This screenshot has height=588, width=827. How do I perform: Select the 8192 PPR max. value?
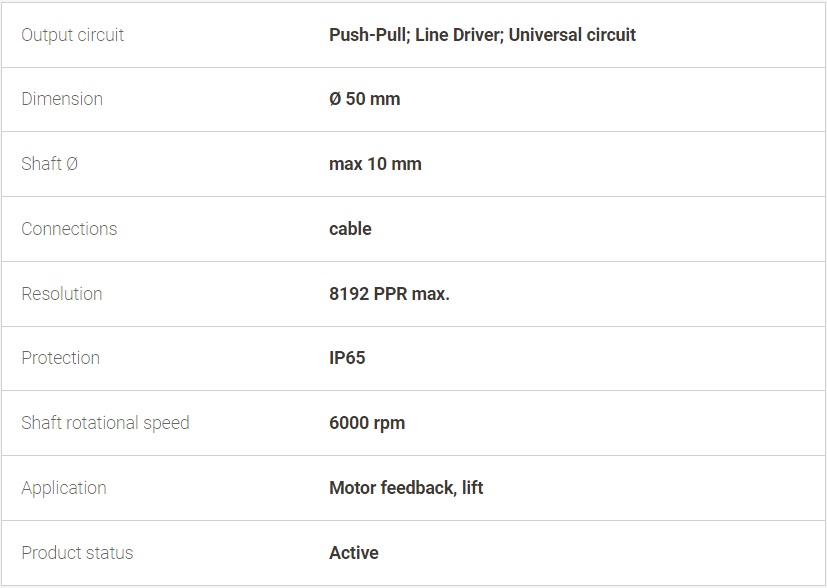point(389,294)
